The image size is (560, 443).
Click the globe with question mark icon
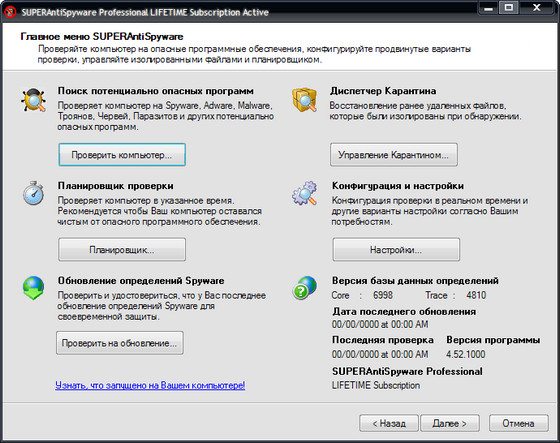[x=305, y=288]
